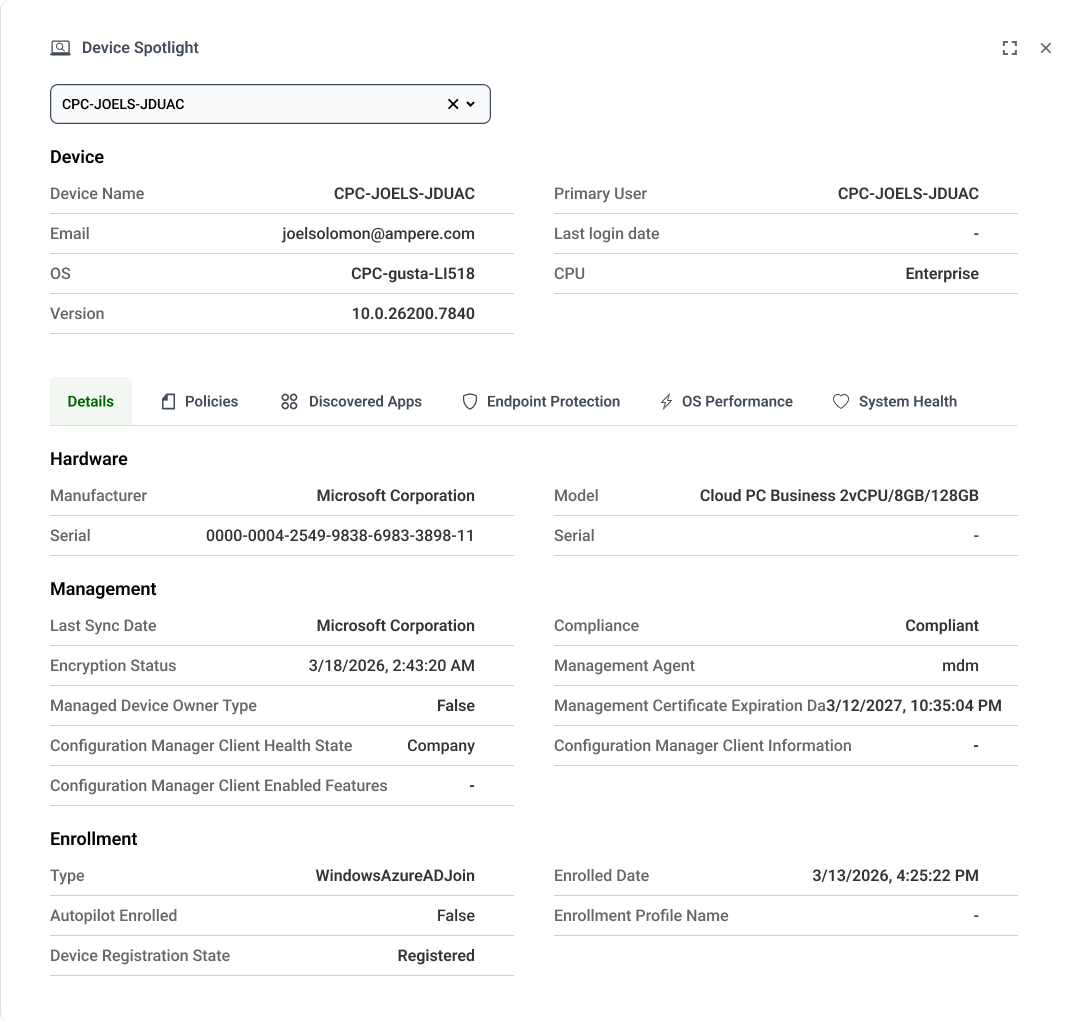Open the device selector chevron arrow
This screenshot has height=1022, width=1068.
click(471, 104)
